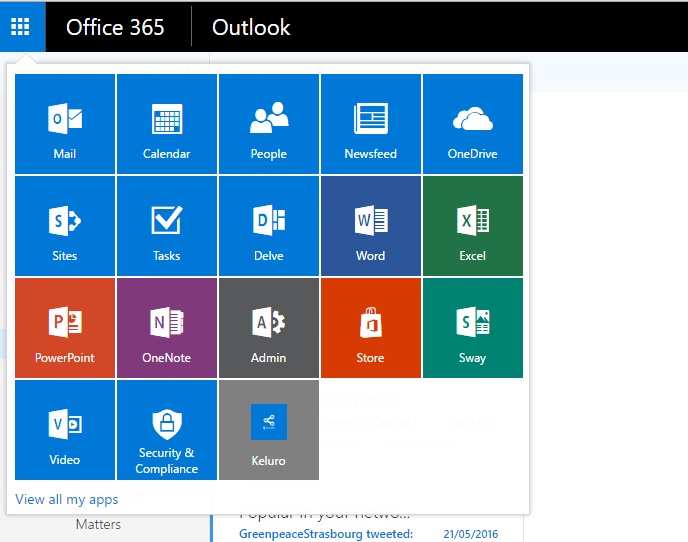Open the Tasks tile

pos(167,226)
